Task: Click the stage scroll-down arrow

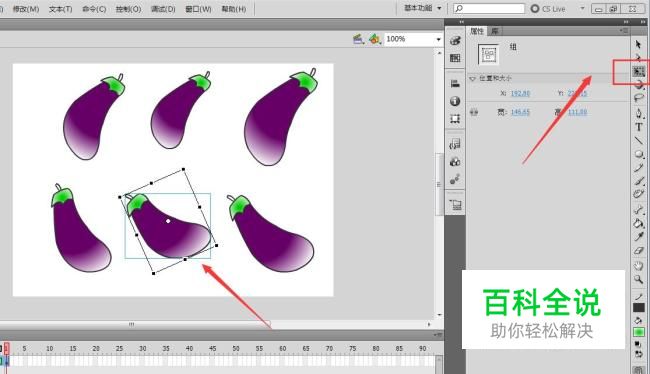Action: coord(439,315)
